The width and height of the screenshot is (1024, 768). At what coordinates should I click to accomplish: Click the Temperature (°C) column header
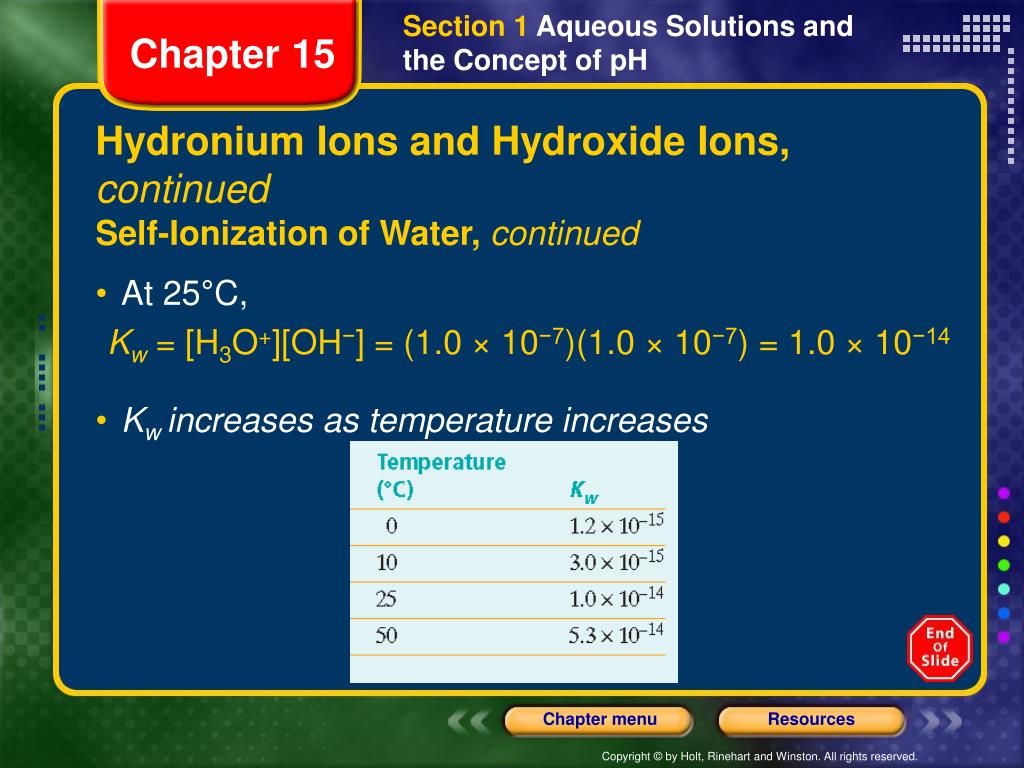pos(441,475)
